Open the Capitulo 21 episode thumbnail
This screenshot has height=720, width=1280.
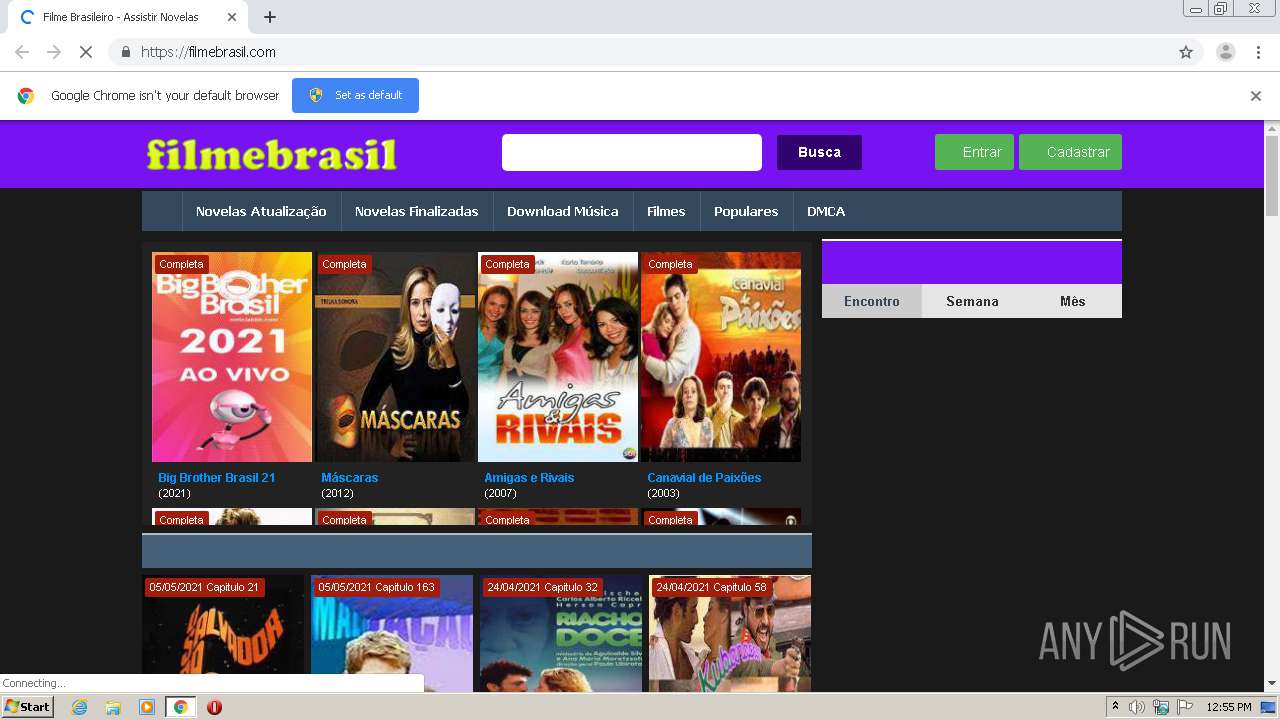tap(223, 633)
